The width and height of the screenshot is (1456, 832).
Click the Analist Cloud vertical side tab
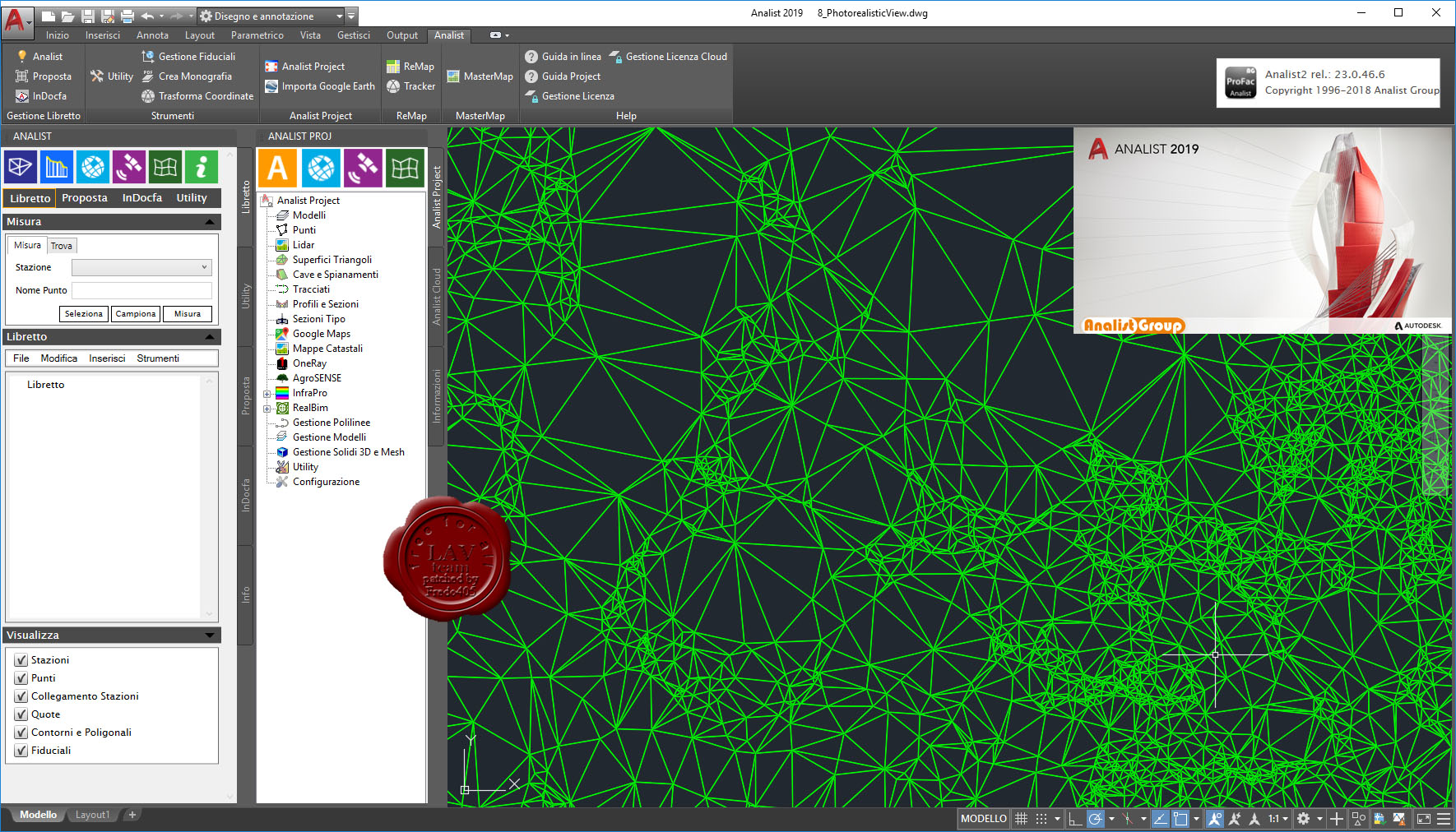click(x=437, y=297)
